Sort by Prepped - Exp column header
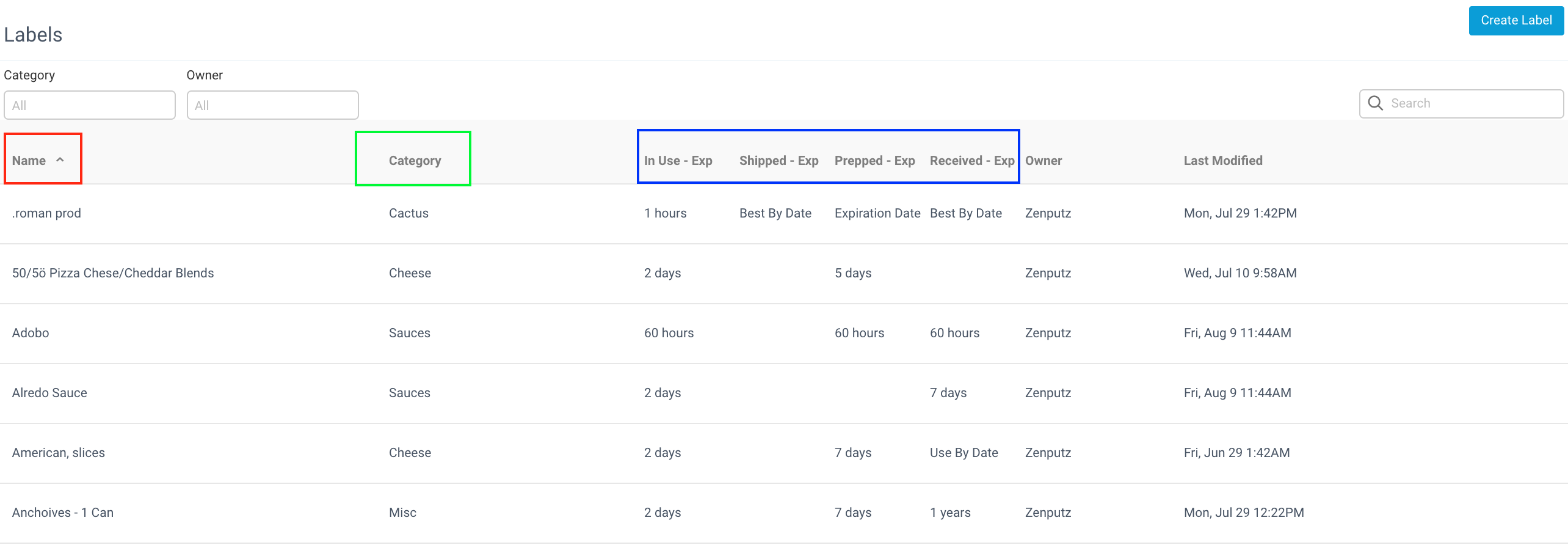The height and width of the screenshot is (556, 1568). (874, 161)
